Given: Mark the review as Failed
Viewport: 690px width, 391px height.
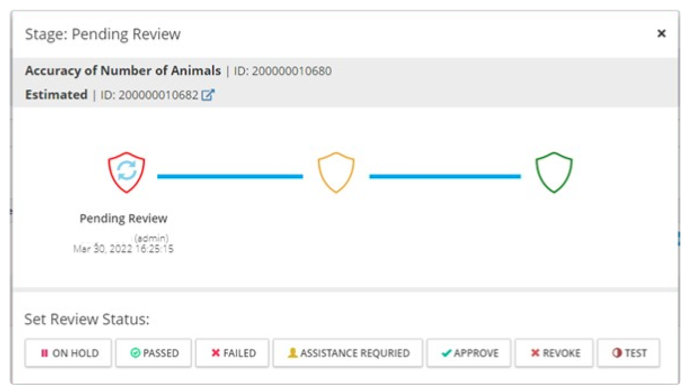Looking at the screenshot, I should (232, 353).
